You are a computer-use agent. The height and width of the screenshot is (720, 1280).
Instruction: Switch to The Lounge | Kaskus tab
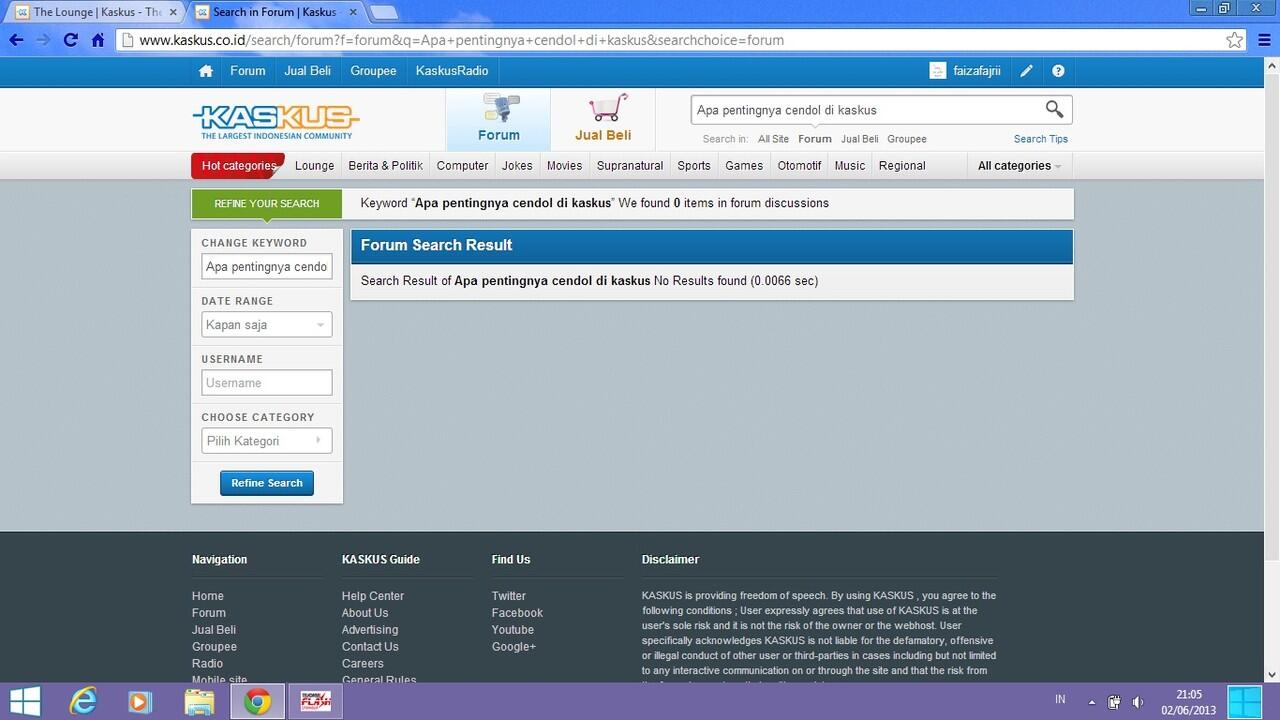click(x=96, y=12)
